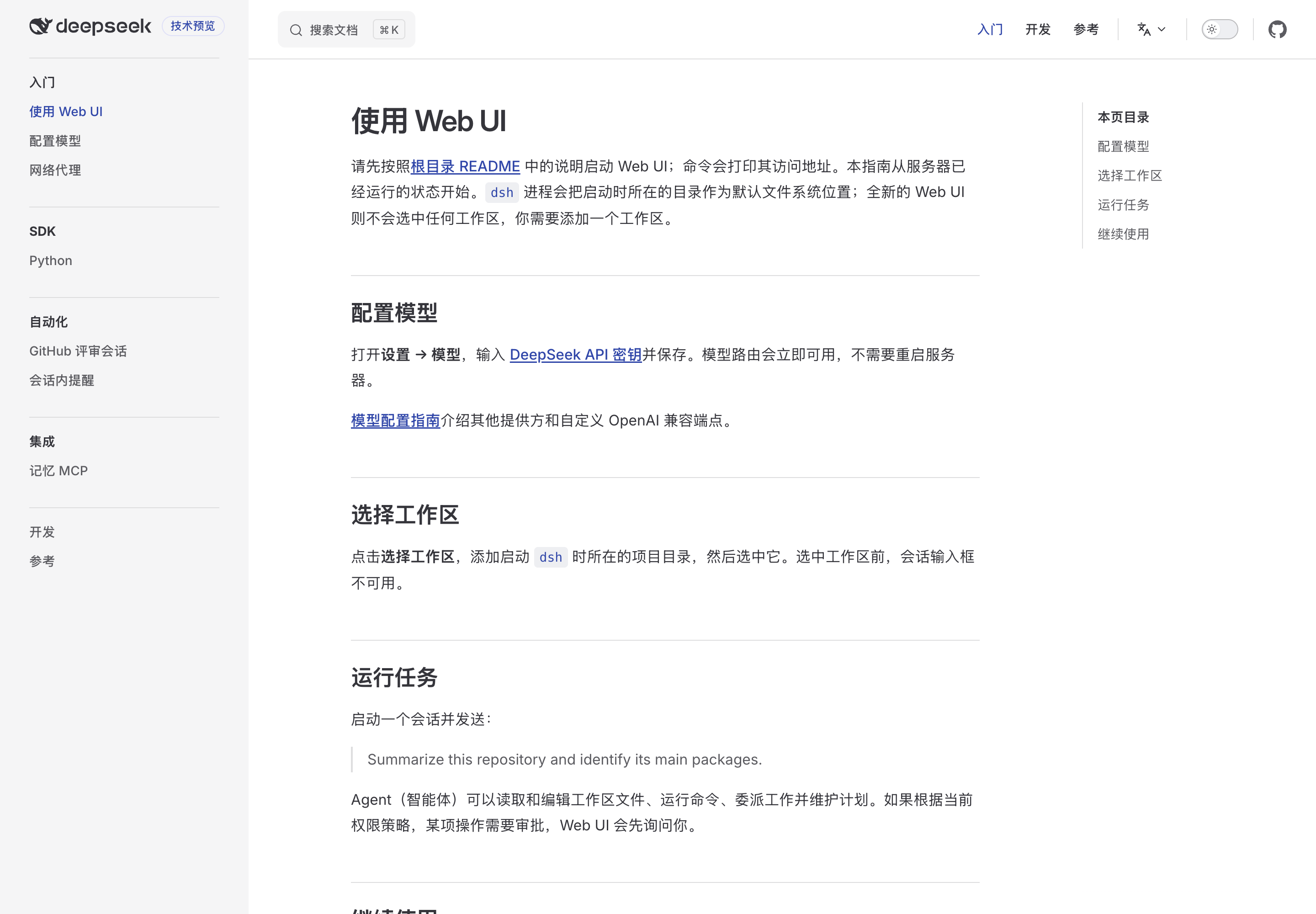Image resolution: width=1316 pixels, height=914 pixels.
Task: Click the 使用 Web UI page title
Action: tap(428, 121)
